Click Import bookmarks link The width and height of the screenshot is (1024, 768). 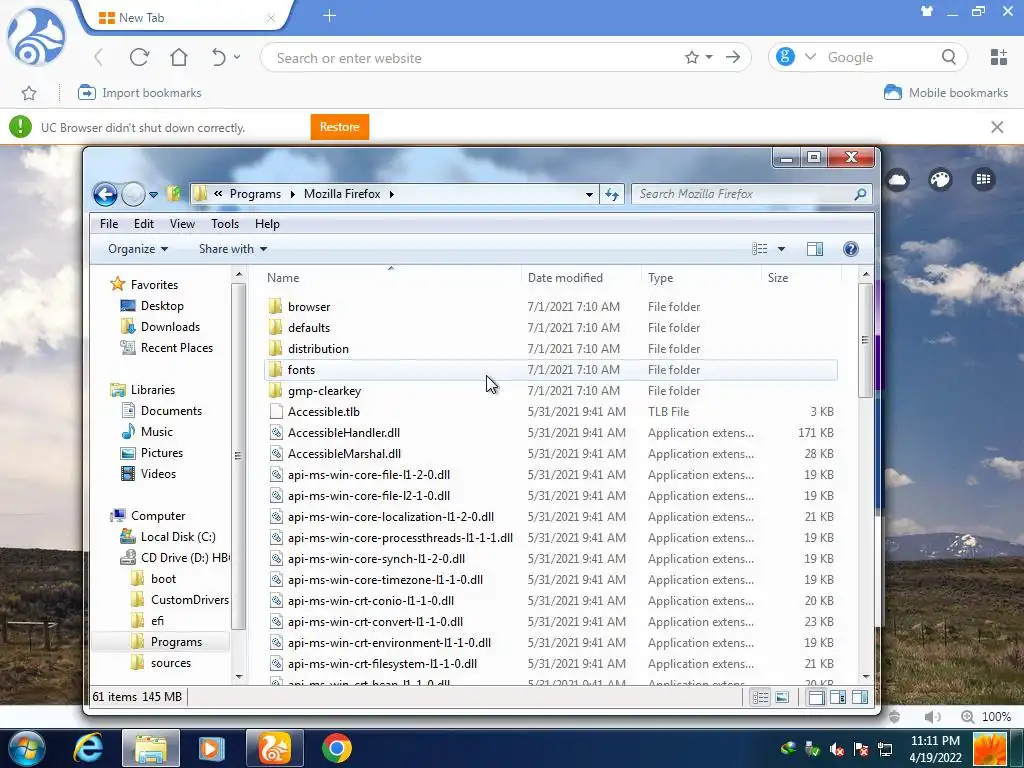[139, 93]
